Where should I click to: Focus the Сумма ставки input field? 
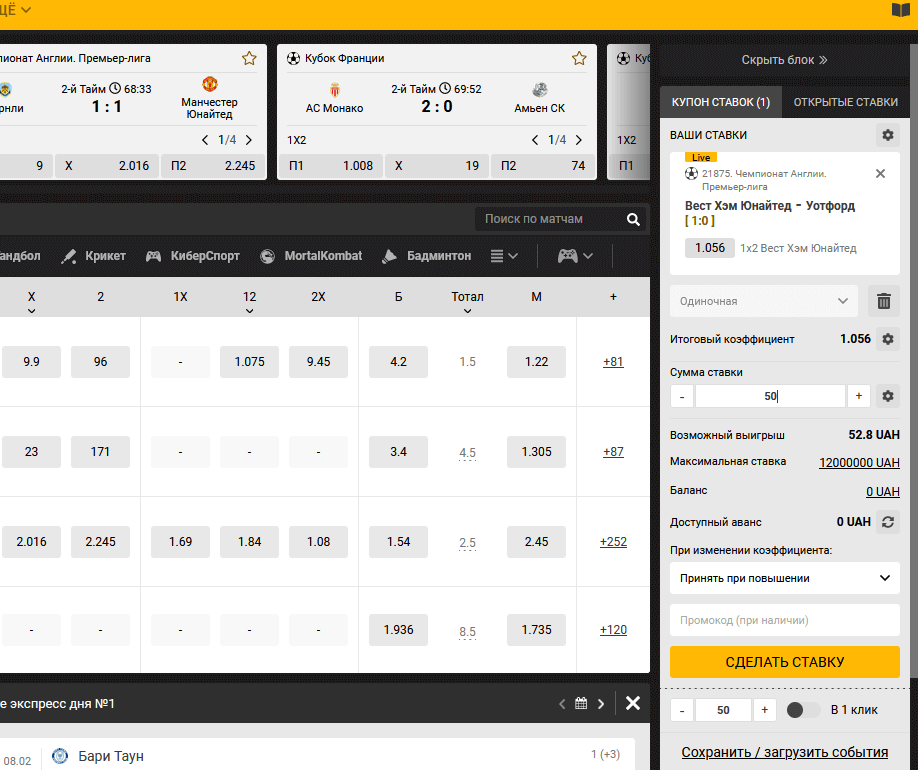770,396
